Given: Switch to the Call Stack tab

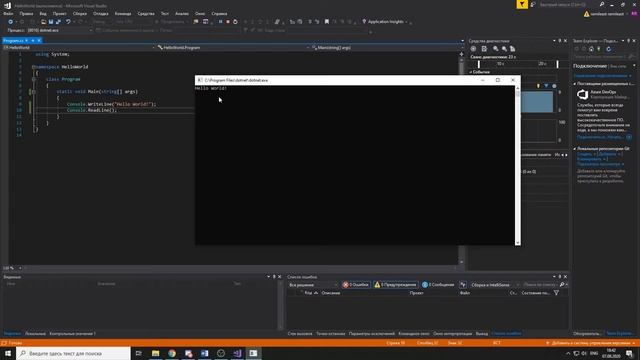Looking at the screenshot, I should point(300,334).
